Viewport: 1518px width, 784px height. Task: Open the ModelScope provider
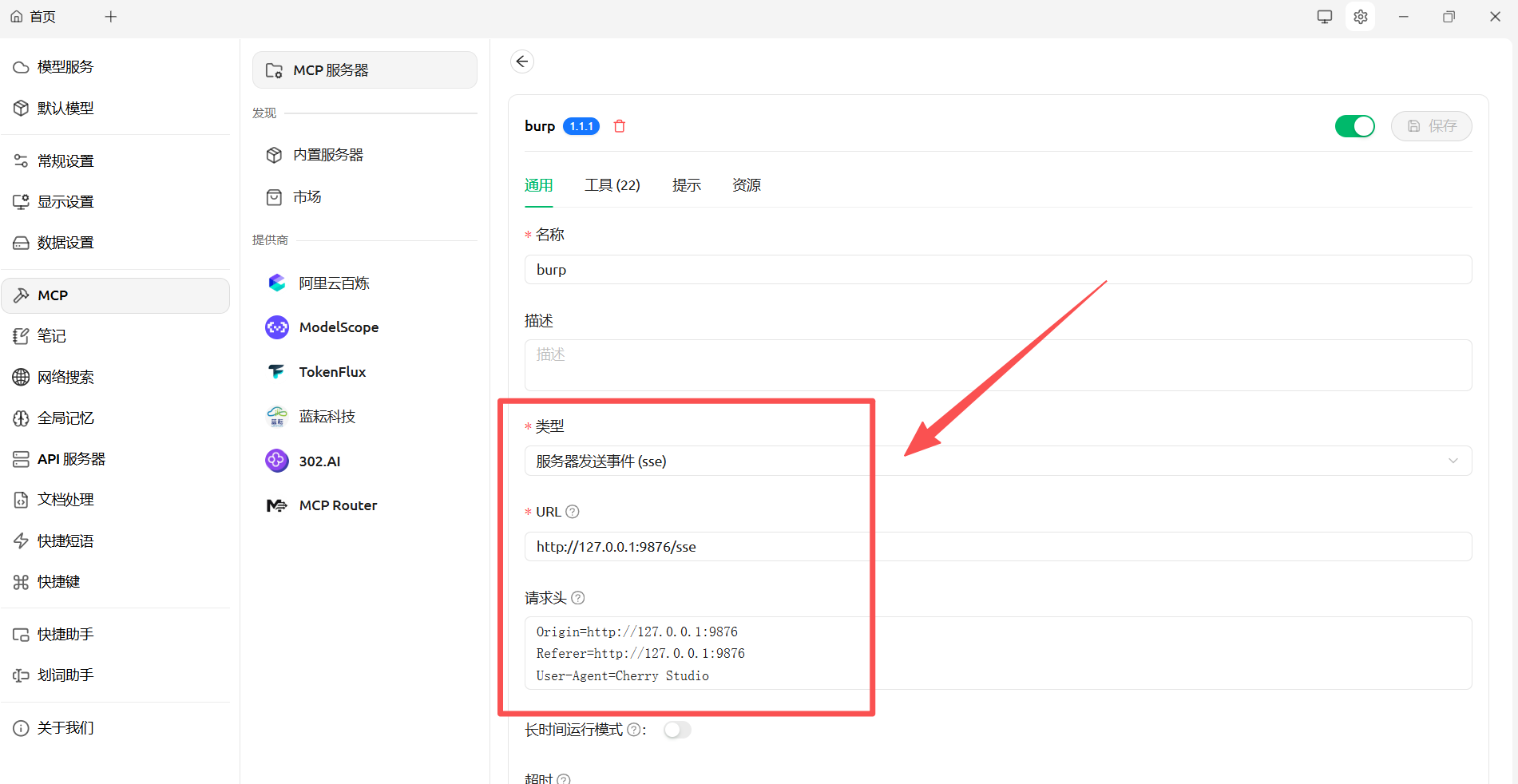click(x=338, y=327)
